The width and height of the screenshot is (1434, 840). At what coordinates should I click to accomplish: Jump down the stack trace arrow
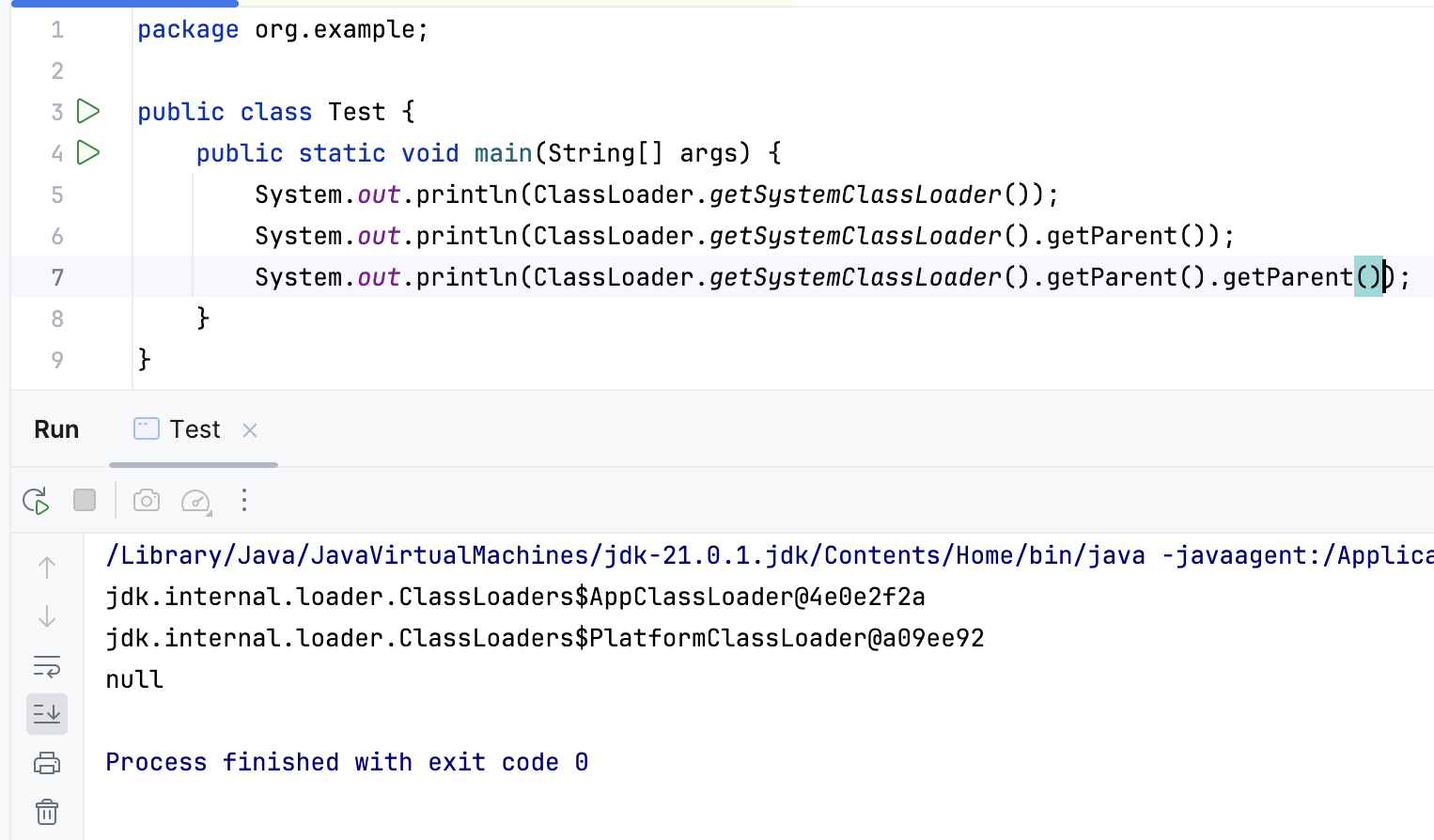coord(47,616)
